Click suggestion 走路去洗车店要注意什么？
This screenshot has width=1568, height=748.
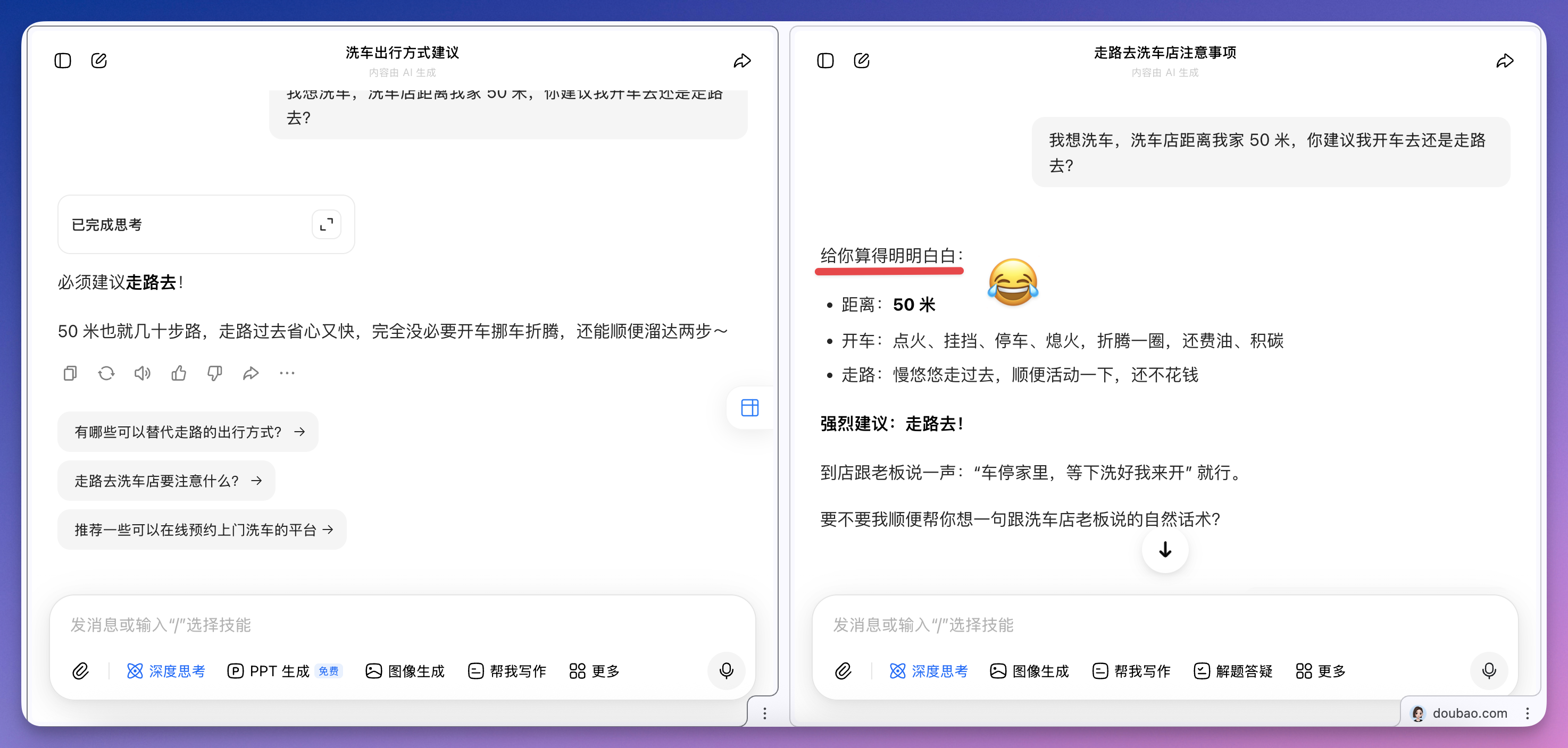coord(166,481)
